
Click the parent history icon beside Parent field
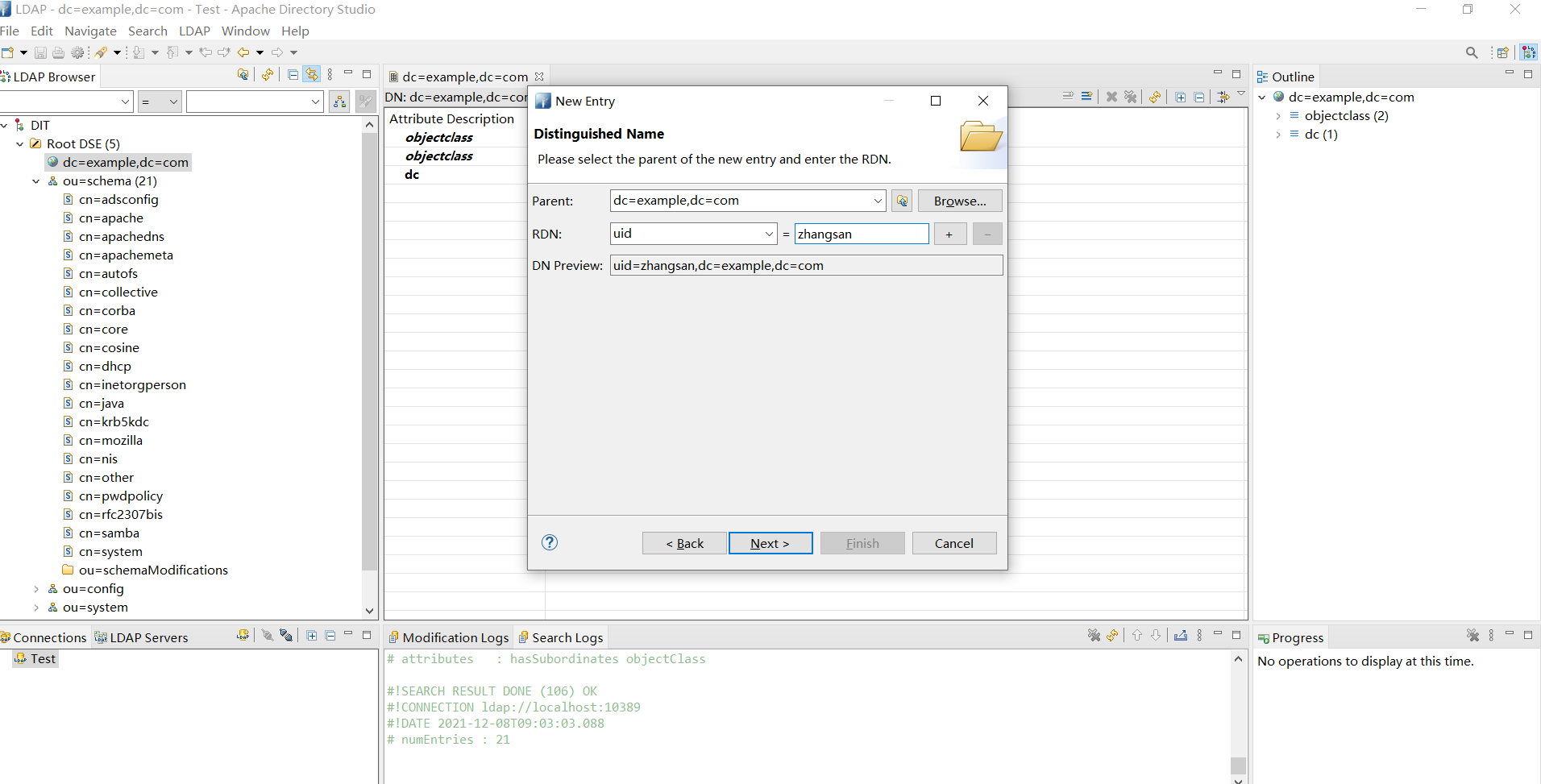(902, 201)
